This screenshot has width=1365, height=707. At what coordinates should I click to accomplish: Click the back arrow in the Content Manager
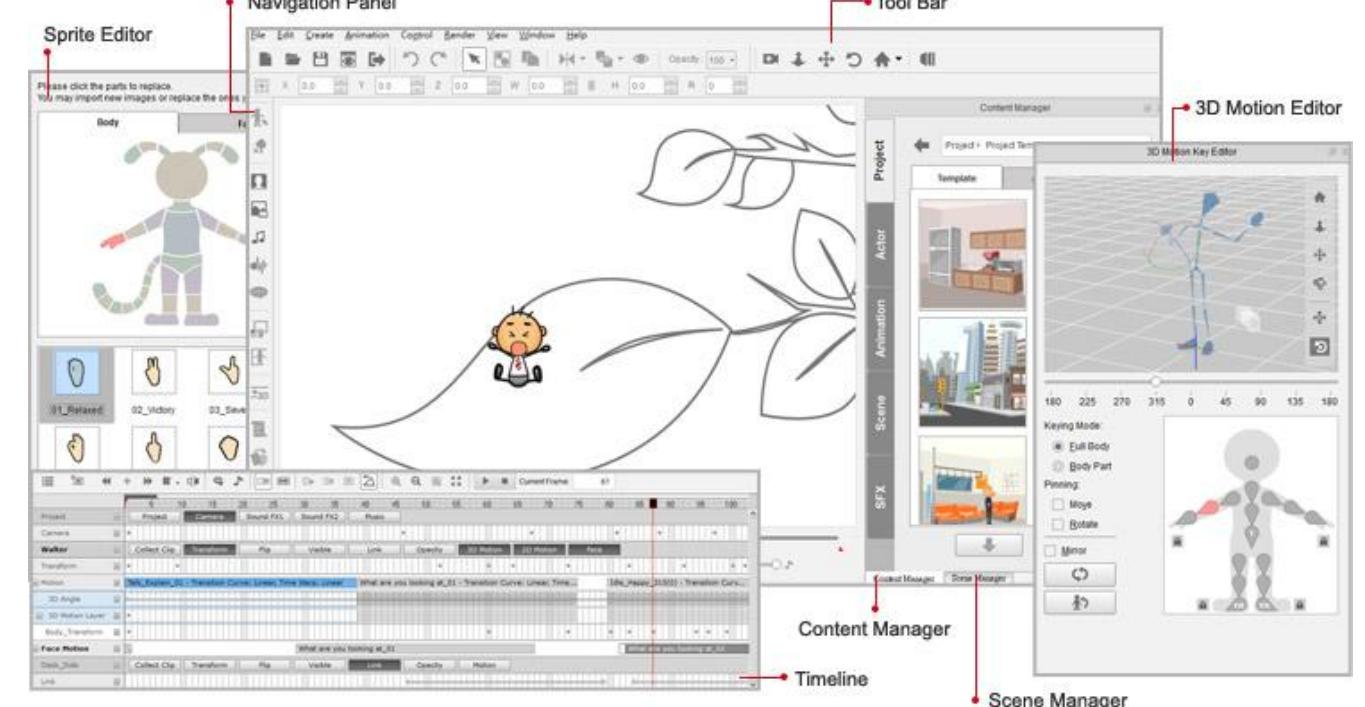click(922, 145)
